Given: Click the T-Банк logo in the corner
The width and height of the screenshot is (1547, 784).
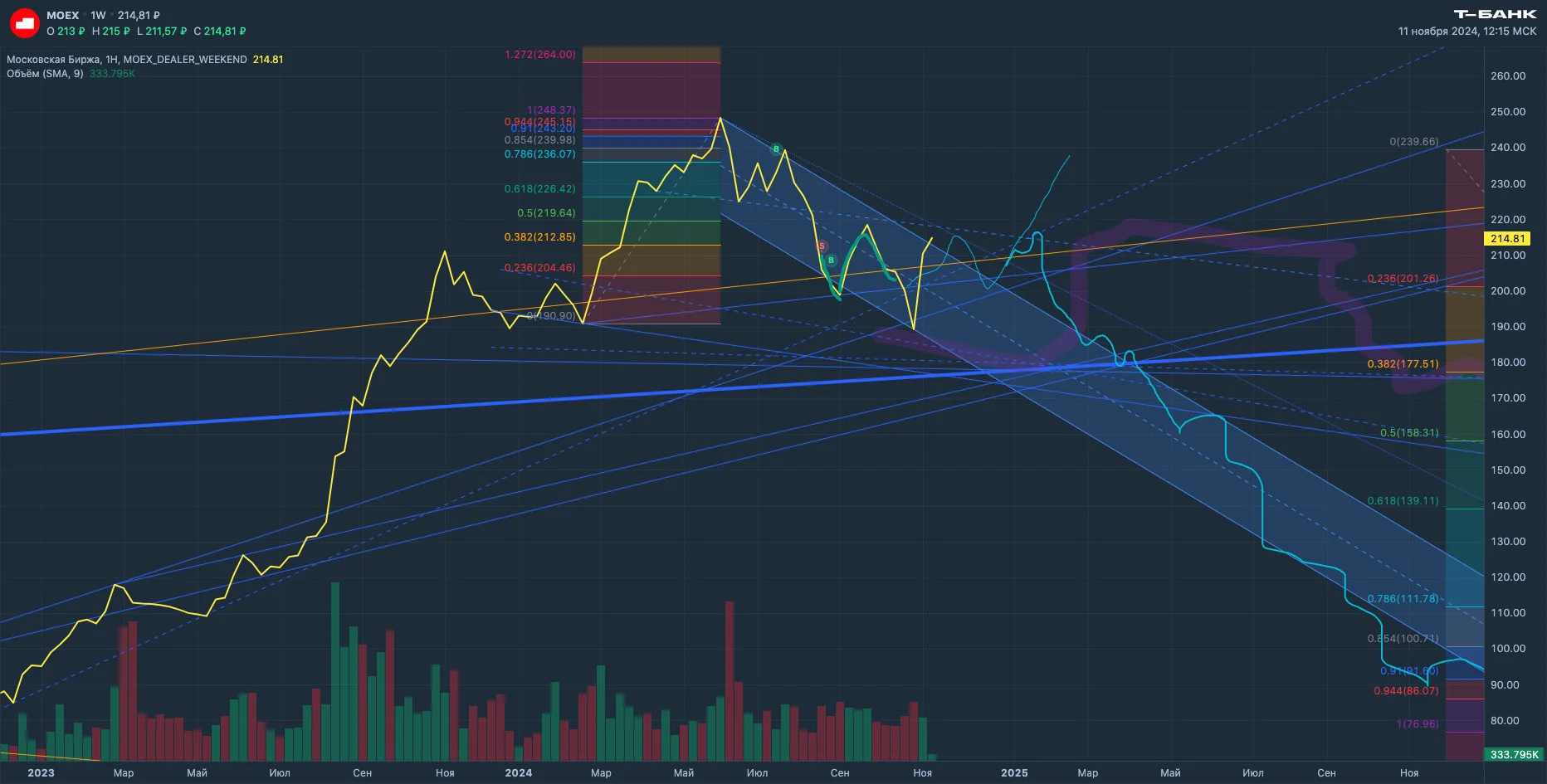Looking at the screenshot, I should tap(1495, 14).
